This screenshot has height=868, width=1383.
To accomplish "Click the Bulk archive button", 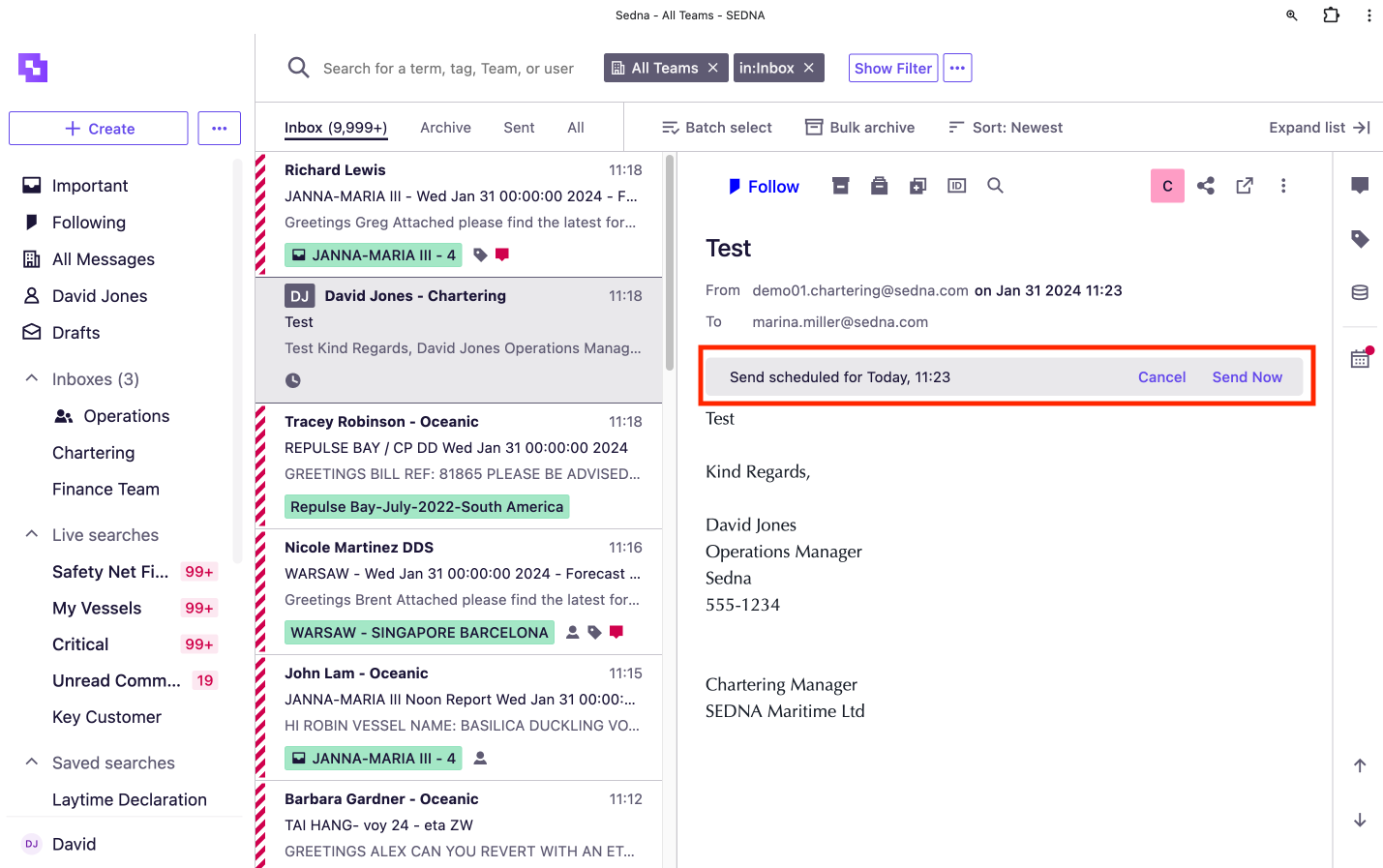I will 860,128.
